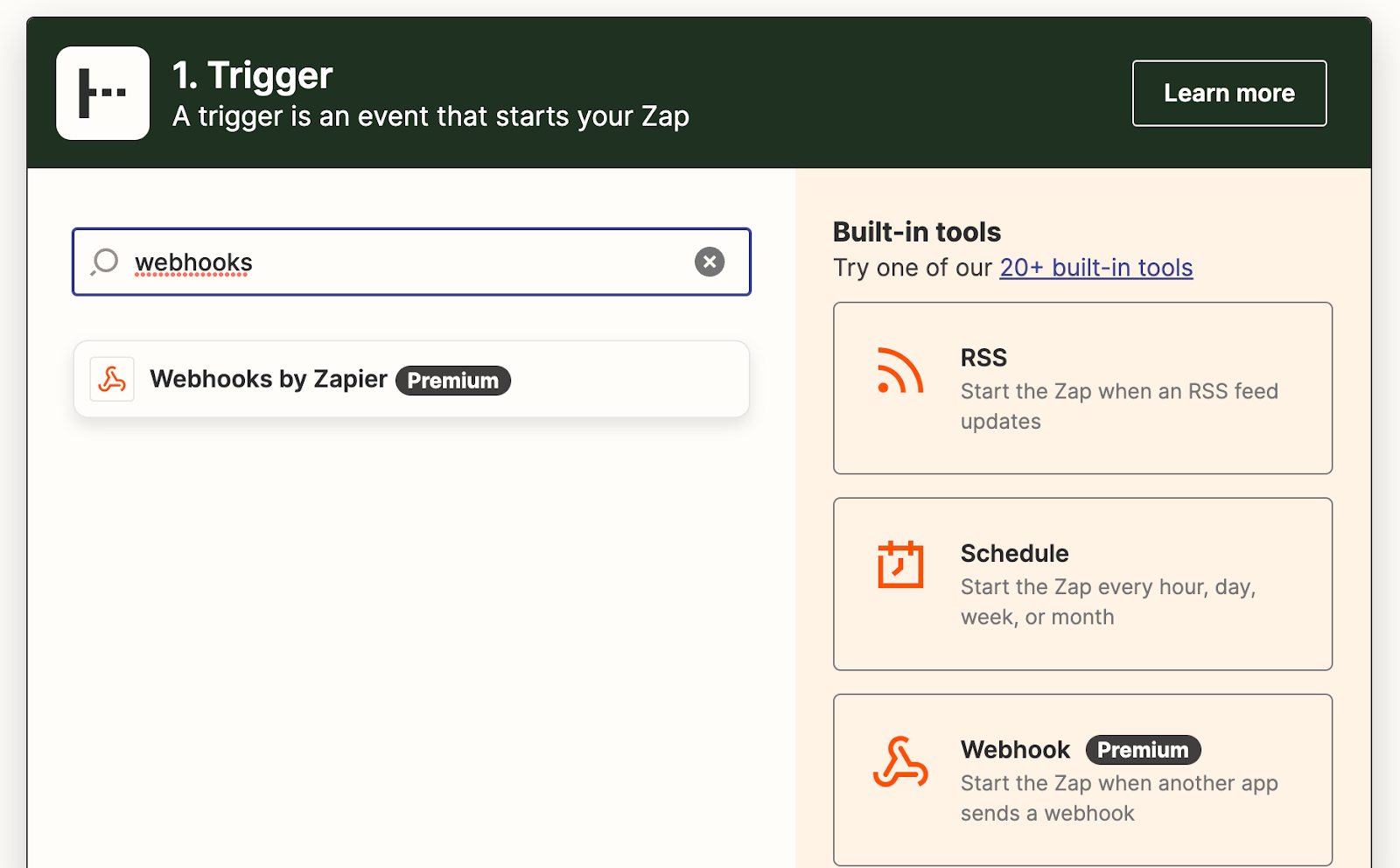Click the Webhook icon in built-in tools
The width and height of the screenshot is (1400, 868).
click(x=900, y=762)
